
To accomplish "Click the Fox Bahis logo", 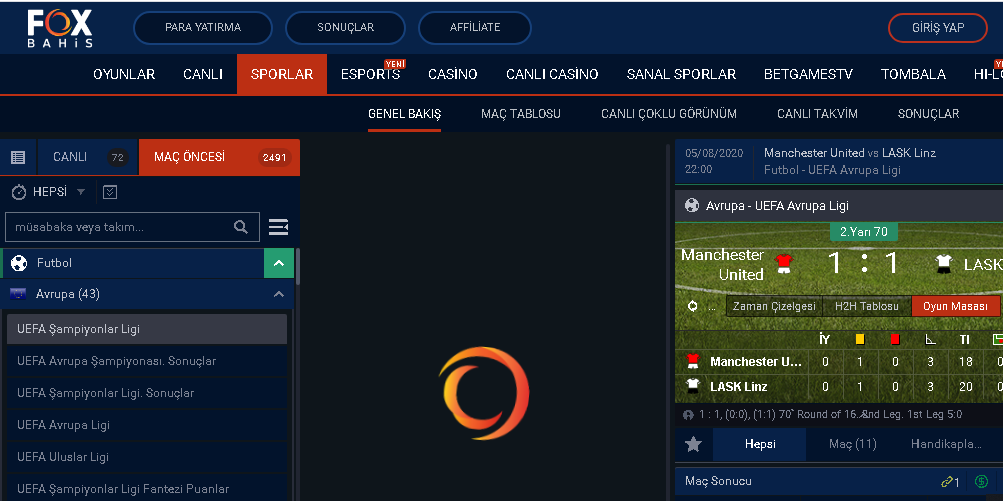I will click(59, 28).
